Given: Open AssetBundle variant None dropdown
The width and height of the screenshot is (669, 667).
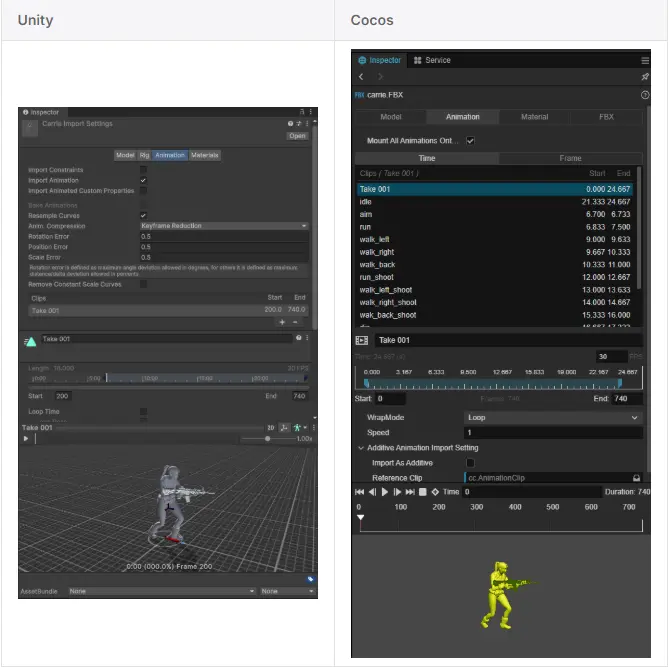Looking at the screenshot, I should [x=288, y=591].
